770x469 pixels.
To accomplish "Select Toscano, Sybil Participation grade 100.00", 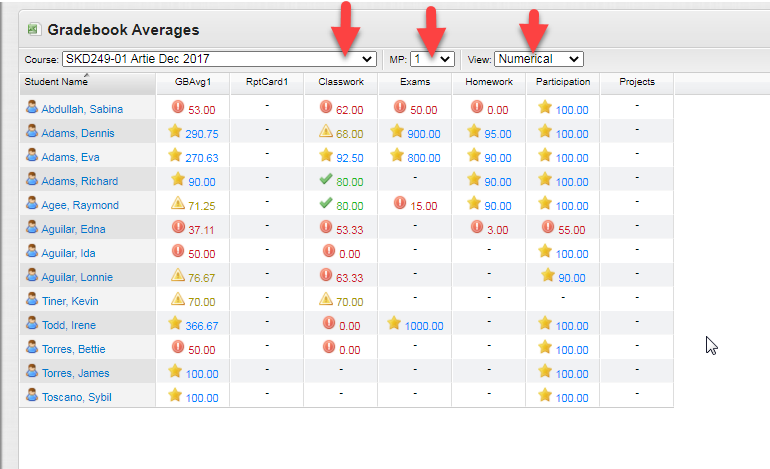I will tap(572, 398).
